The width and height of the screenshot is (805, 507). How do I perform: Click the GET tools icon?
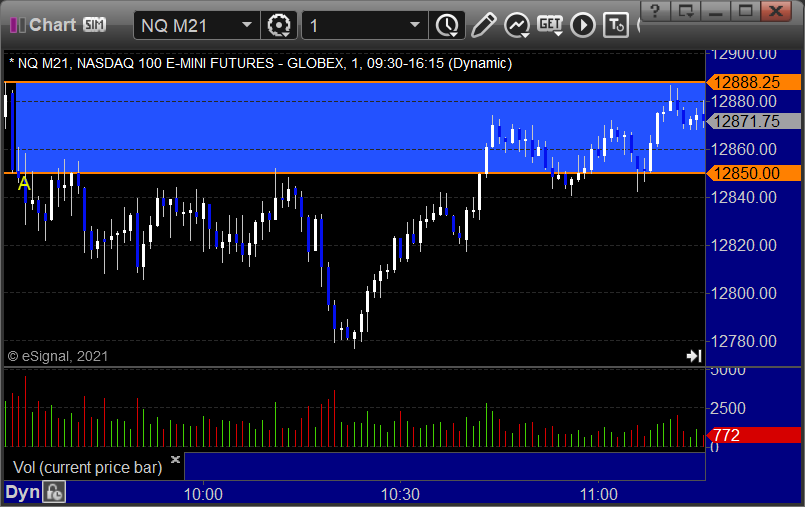pos(550,25)
